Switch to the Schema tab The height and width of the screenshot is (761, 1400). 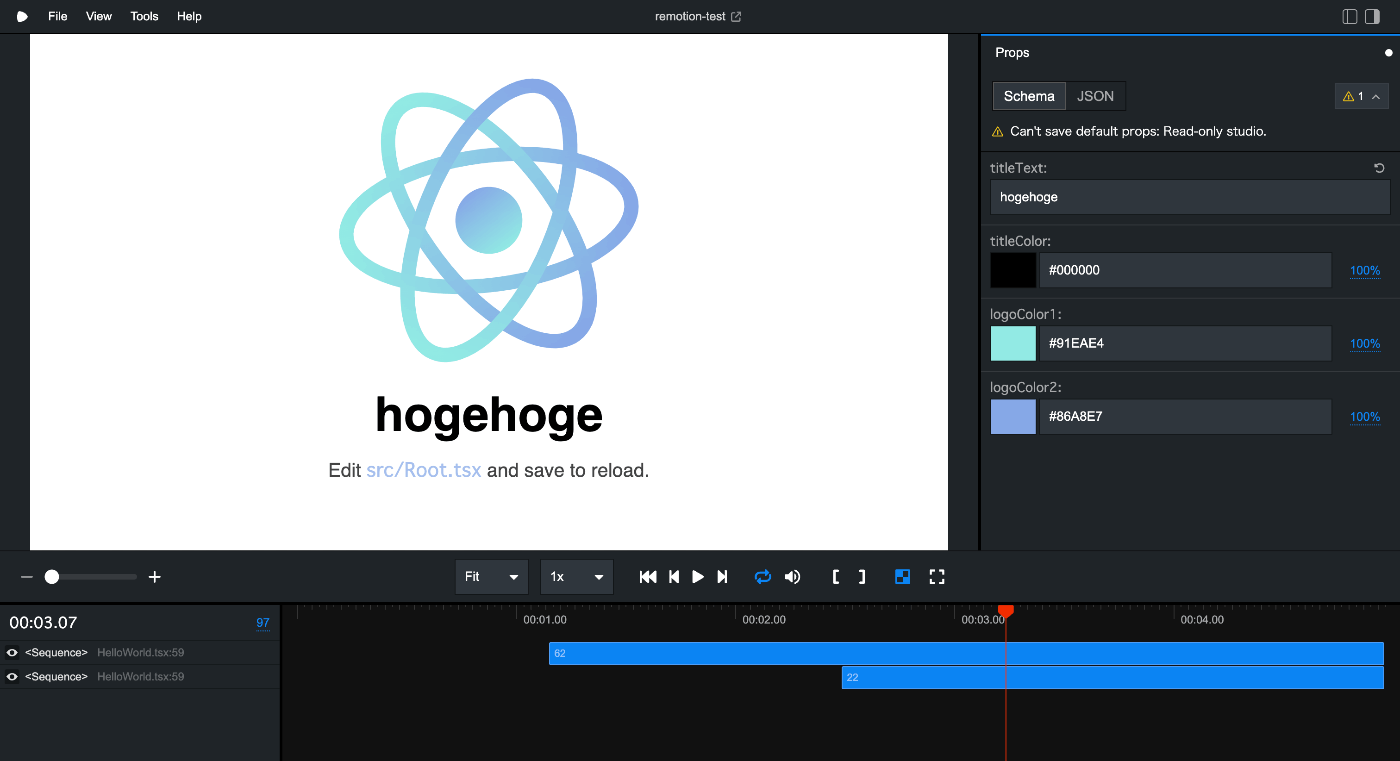(x=1029, y=97)
